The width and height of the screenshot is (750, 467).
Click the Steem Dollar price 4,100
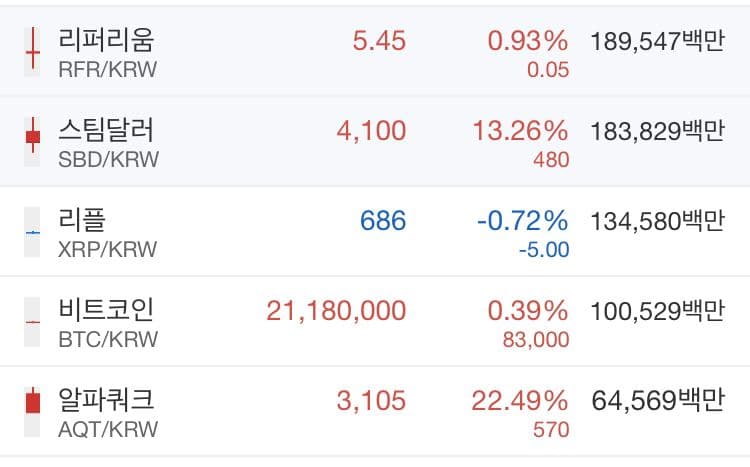coord(372,131)
